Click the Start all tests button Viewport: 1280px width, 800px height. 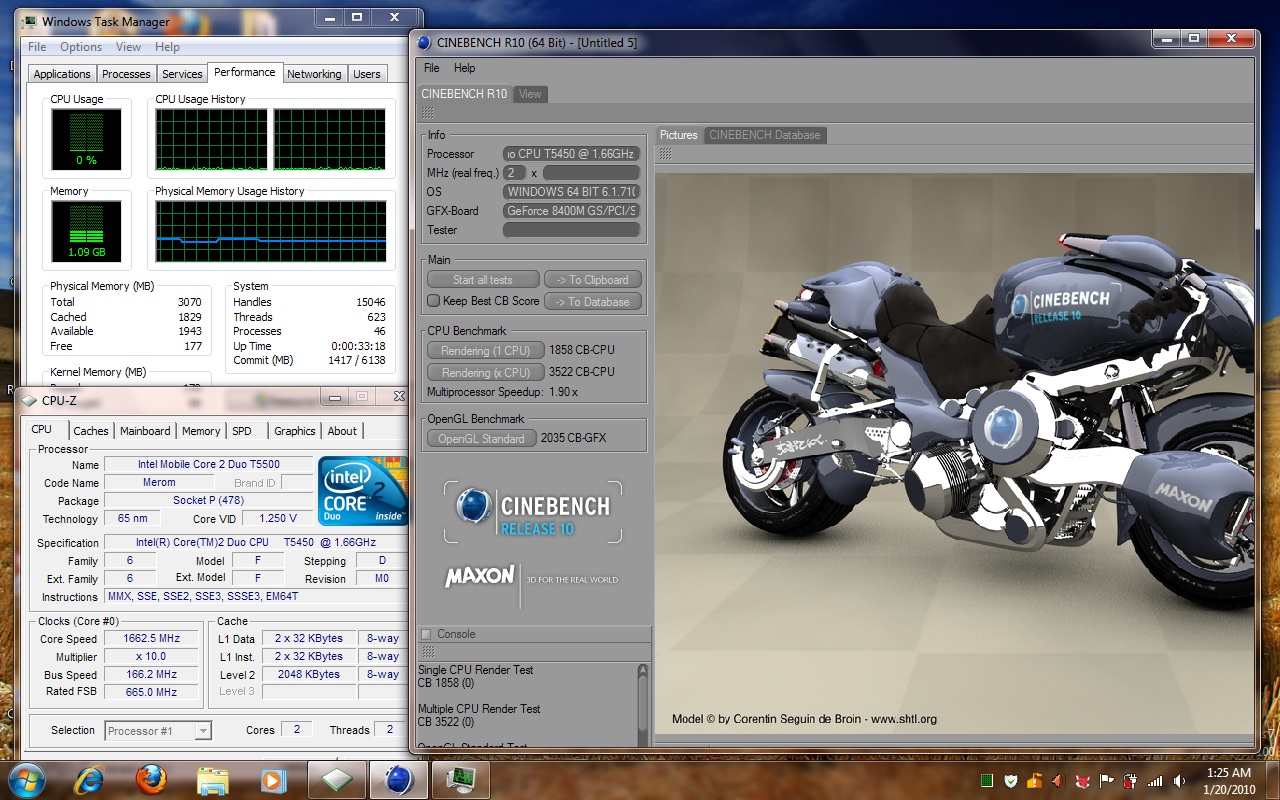tap(483, 280)
